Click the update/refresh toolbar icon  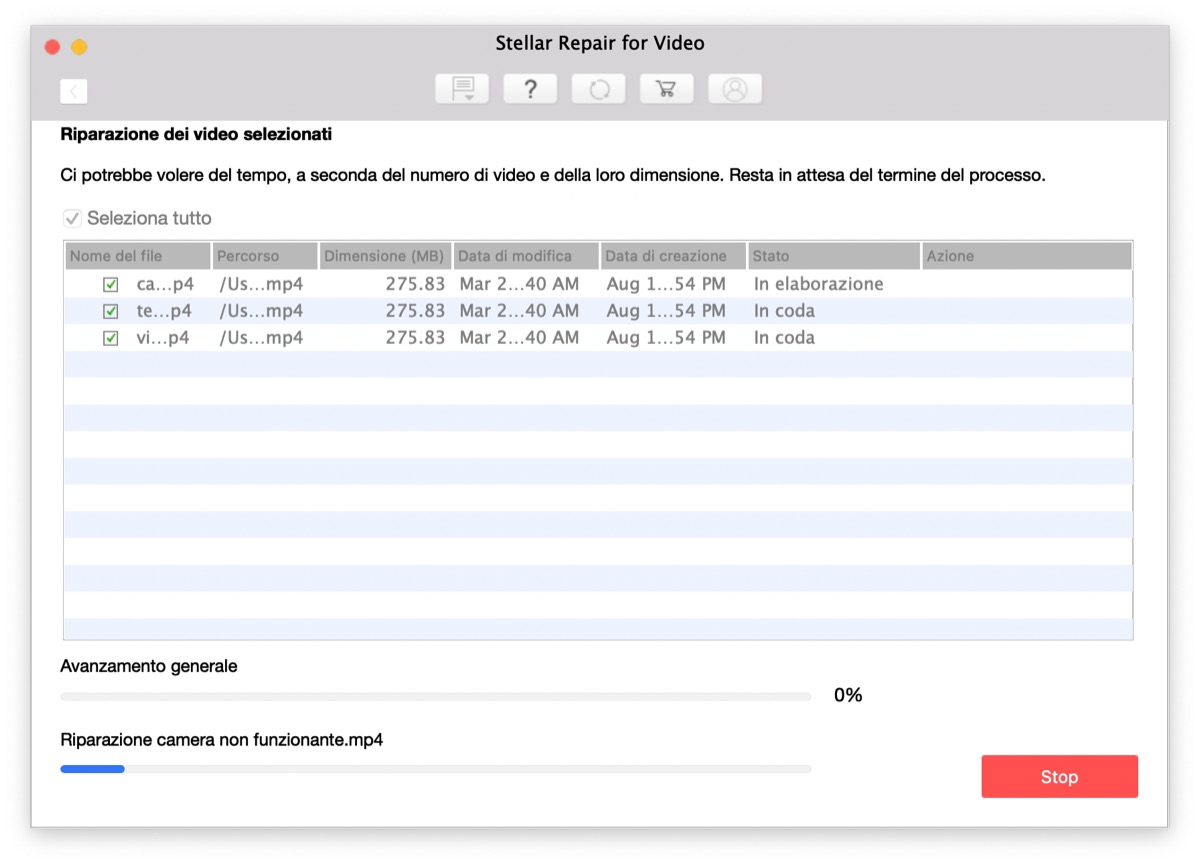598,88
